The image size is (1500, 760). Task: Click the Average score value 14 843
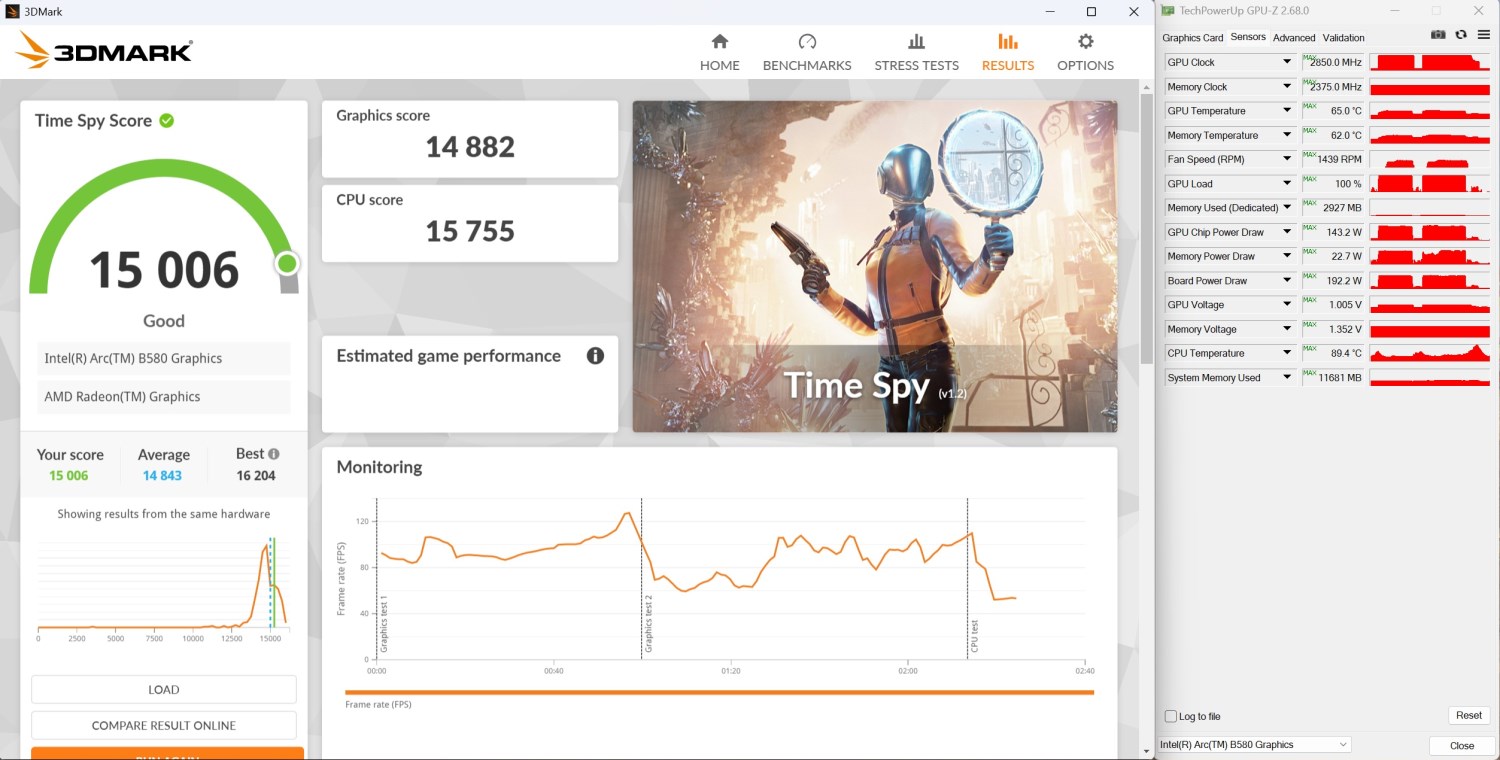[162, 476]
